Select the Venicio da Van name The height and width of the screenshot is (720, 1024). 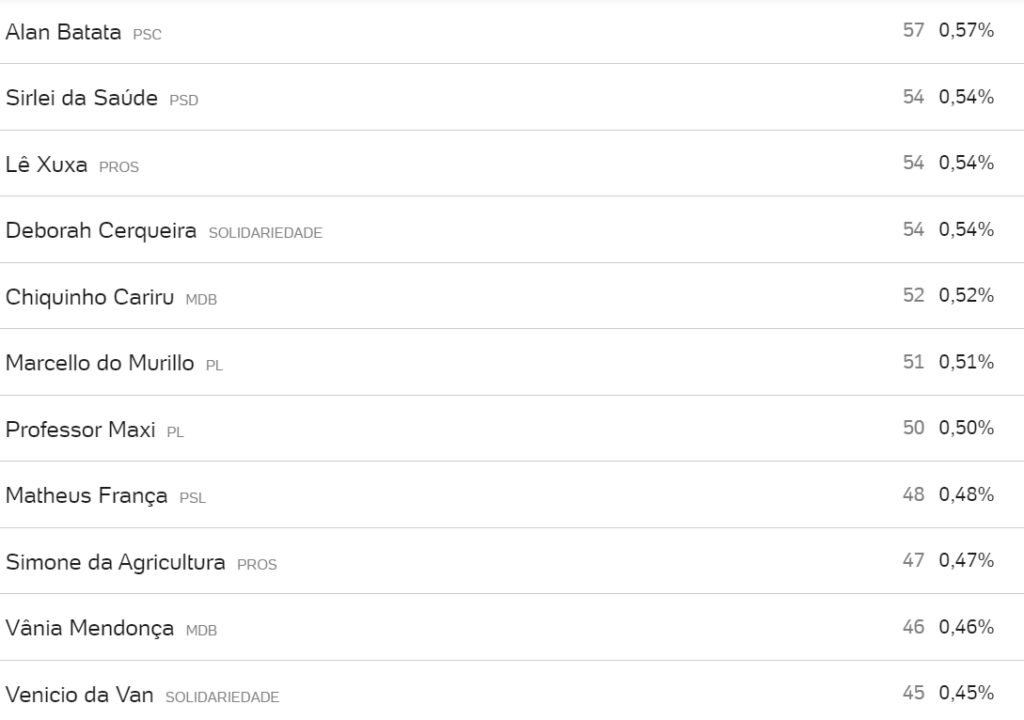point(79,695)
